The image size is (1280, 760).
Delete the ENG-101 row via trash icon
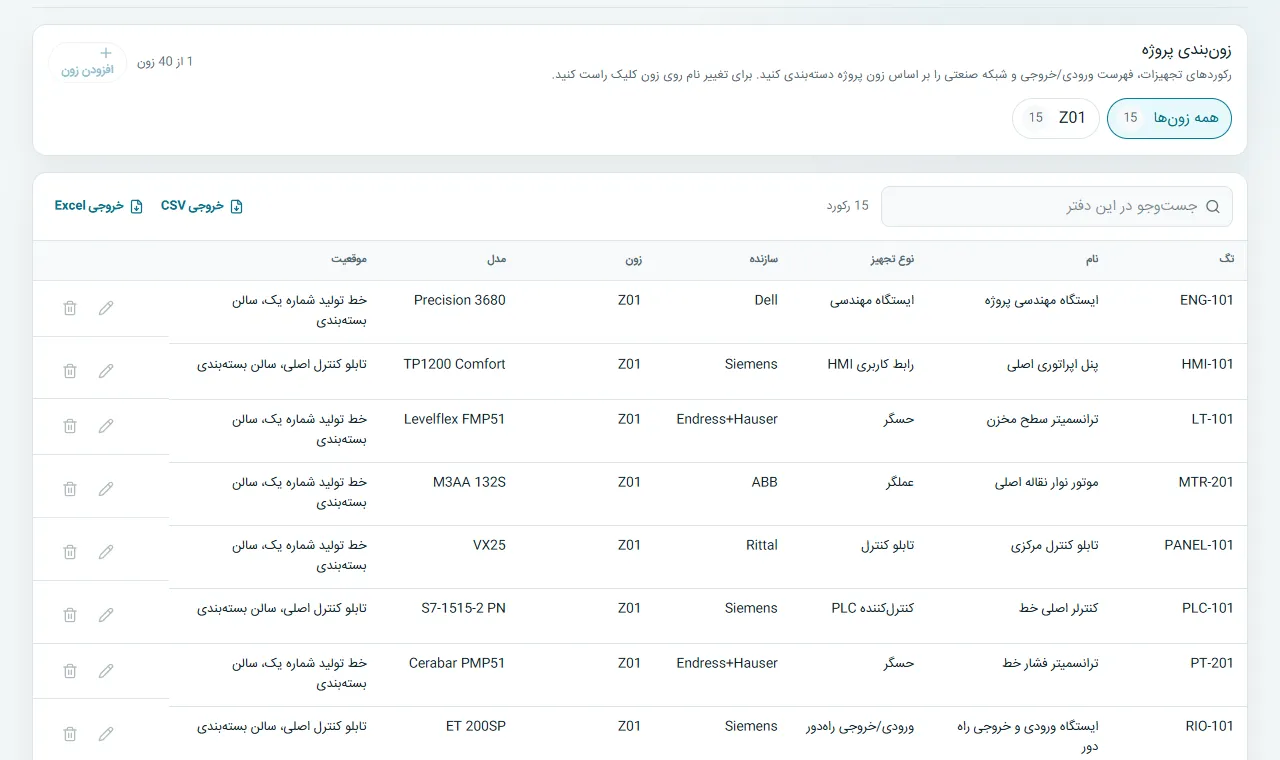point(70,308)
